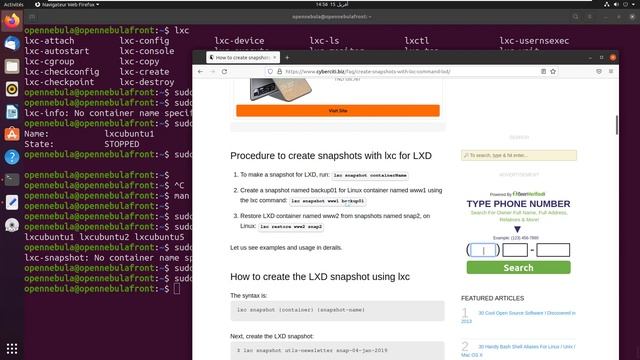Open Firefox from the Ubuntu dock
This screenshot has width=640, height=360.
(x=12, y=21)
